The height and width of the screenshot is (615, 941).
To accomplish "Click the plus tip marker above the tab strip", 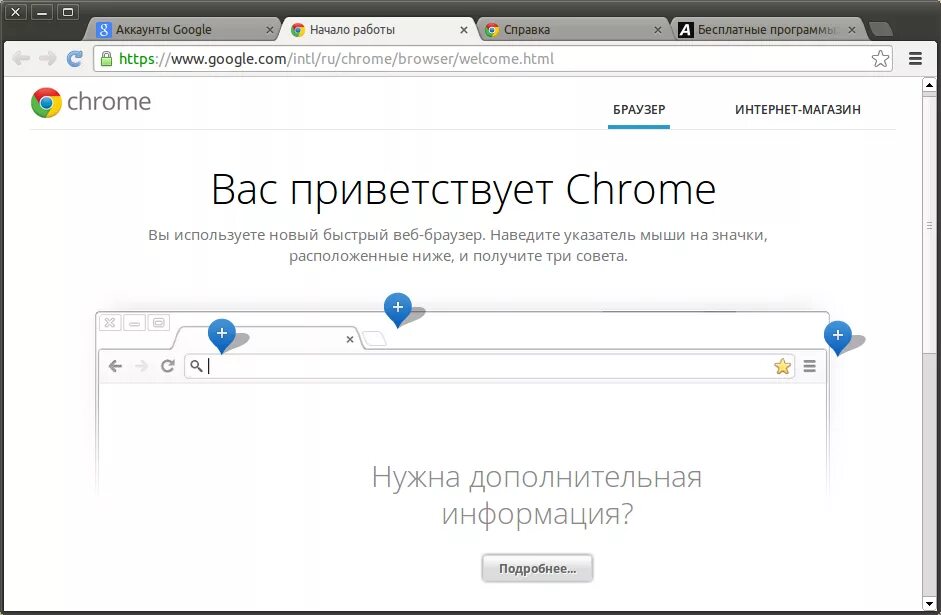I will 397,308.
